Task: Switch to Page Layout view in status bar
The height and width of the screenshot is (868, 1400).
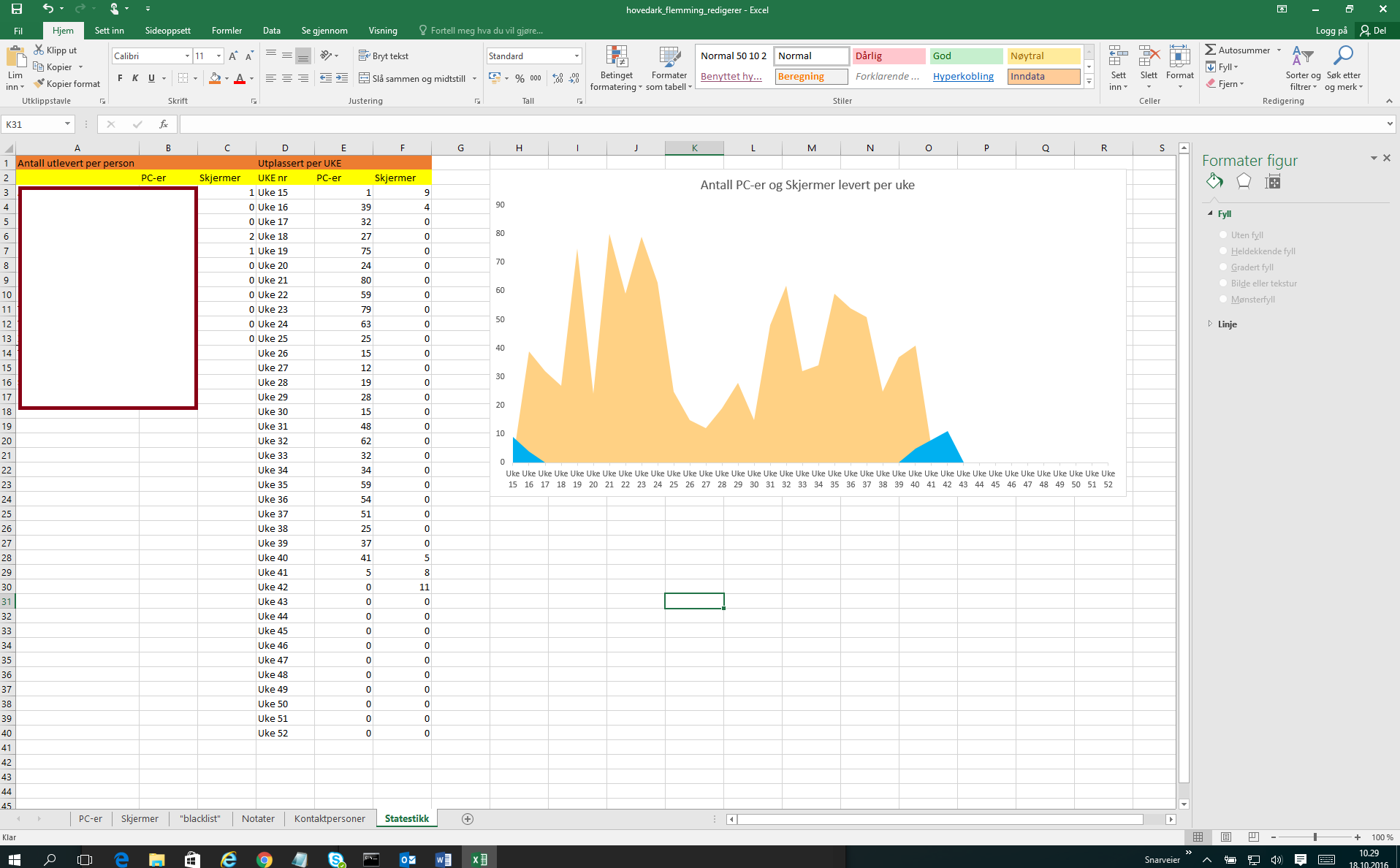Action: coord(1226,837)
